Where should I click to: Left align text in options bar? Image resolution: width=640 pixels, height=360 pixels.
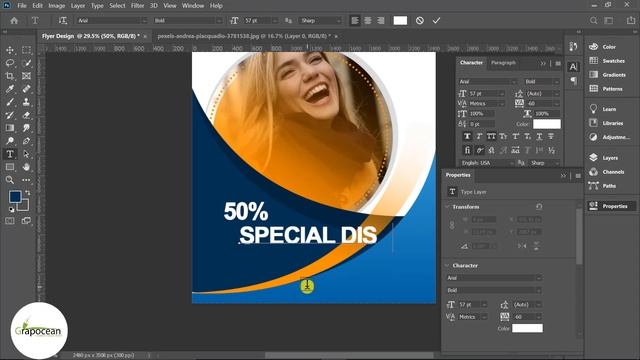pyautogui.click(x=355, y=20)
